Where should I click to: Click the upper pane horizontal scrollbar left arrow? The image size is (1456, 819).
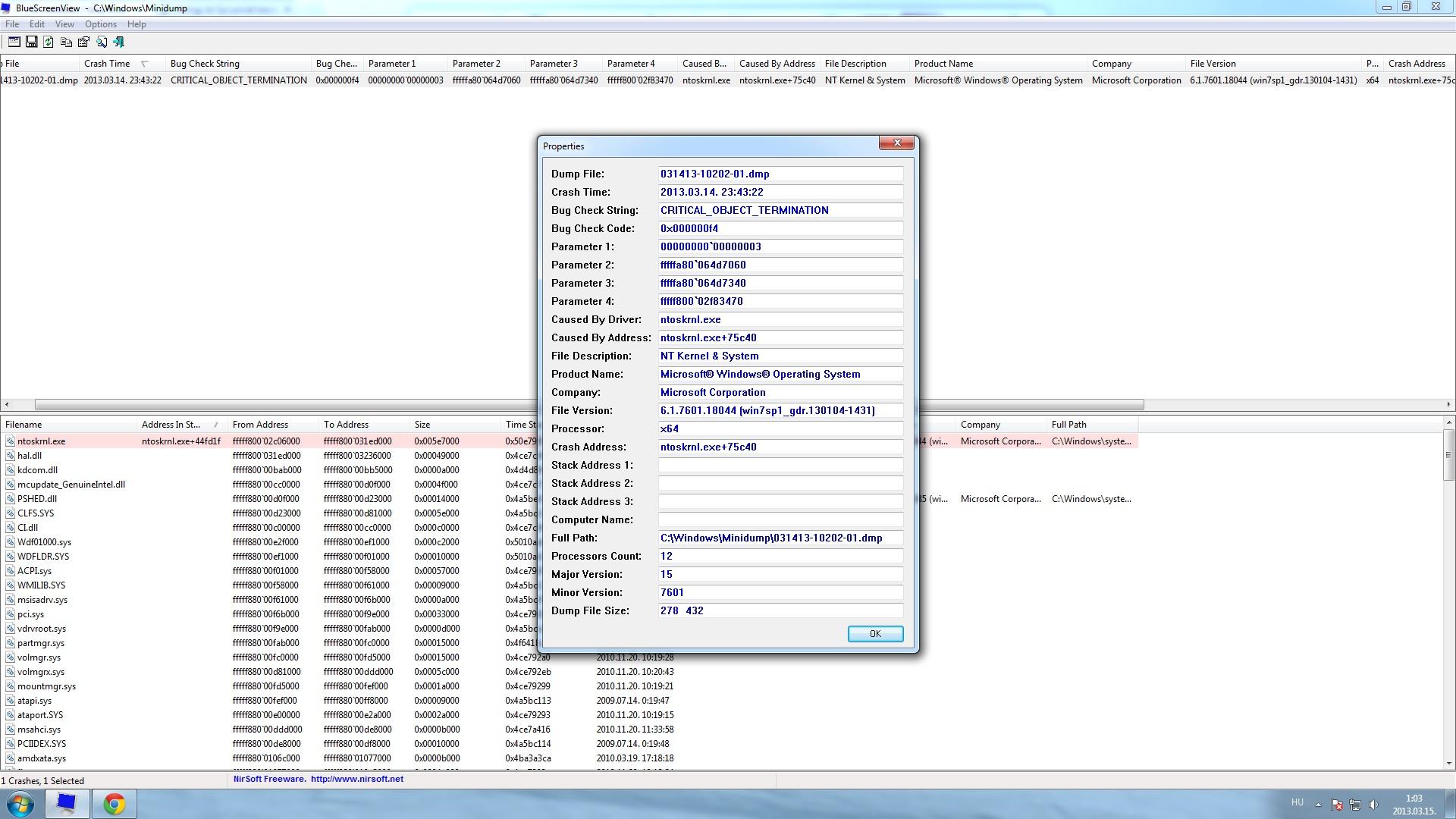pyautogui.click(x=6, y=405)
